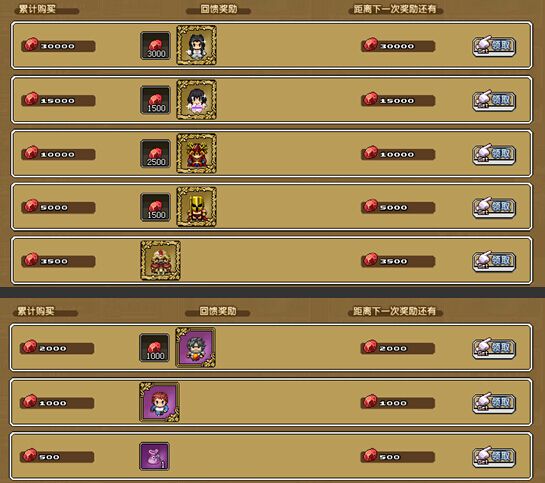View purple-dress girl character card
Image resolution: width=545 pixels, height=483 pixels.
(x=196, y=100)
